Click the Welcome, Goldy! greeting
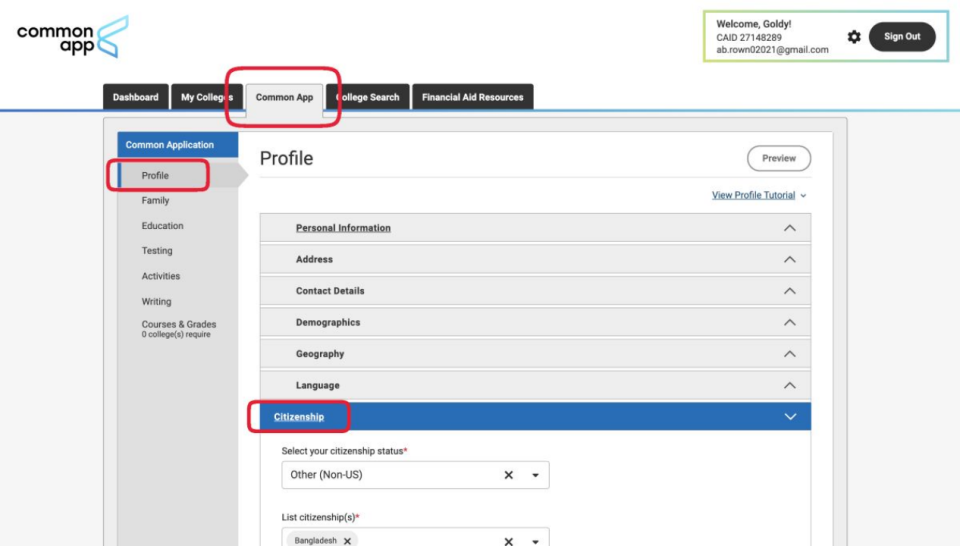Viewport: 960px width, 546px height. [x=754, y=24]
